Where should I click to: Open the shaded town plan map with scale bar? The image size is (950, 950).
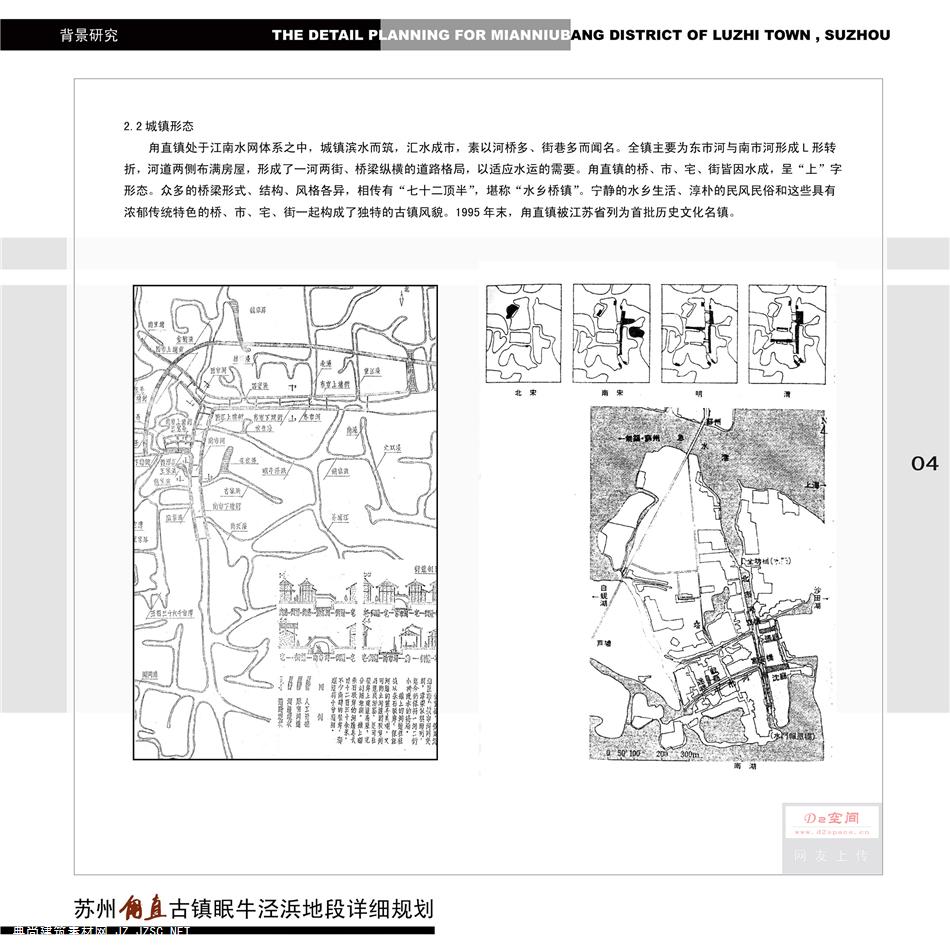click(708, 584)
